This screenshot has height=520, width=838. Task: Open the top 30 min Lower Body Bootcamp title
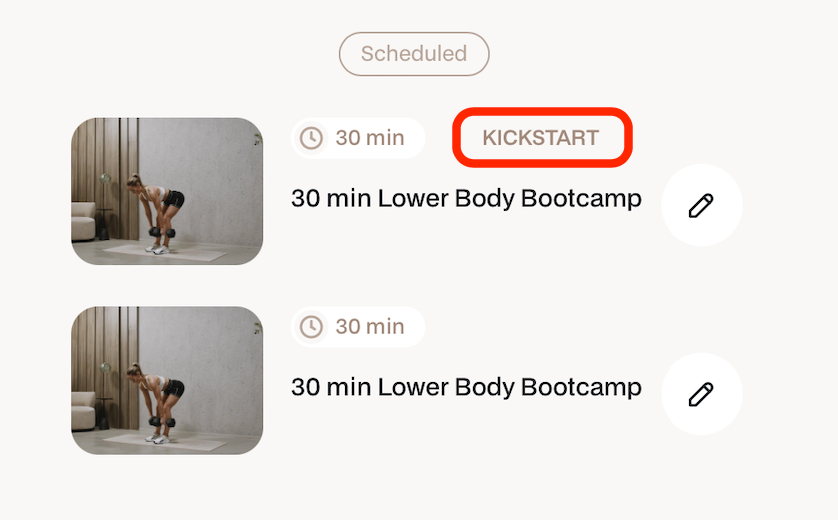pos(466,199)
